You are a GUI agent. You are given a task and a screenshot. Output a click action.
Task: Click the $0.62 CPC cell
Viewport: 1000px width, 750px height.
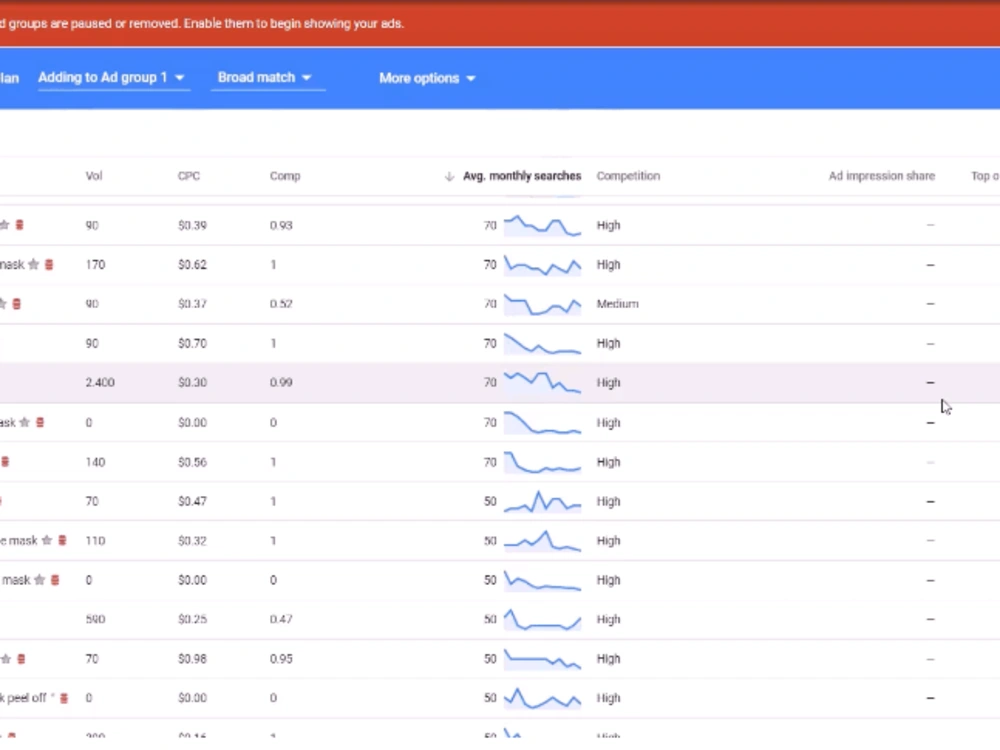(x=192, y=265)
